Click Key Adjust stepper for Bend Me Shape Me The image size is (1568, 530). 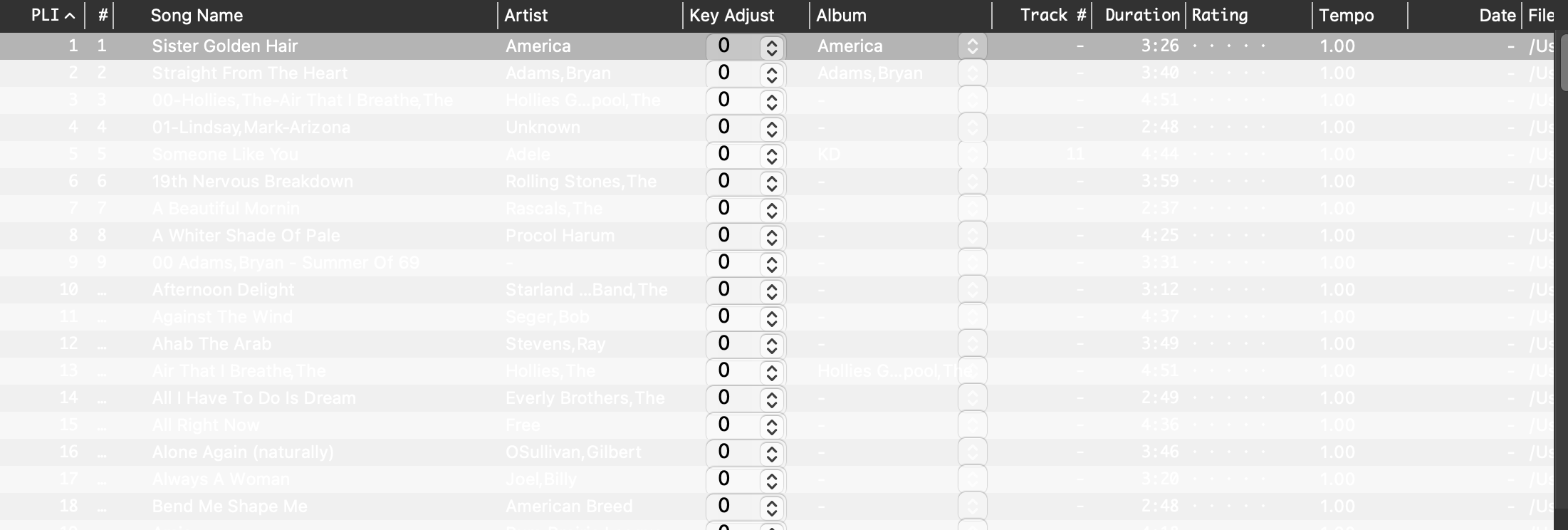pos(771,508)
